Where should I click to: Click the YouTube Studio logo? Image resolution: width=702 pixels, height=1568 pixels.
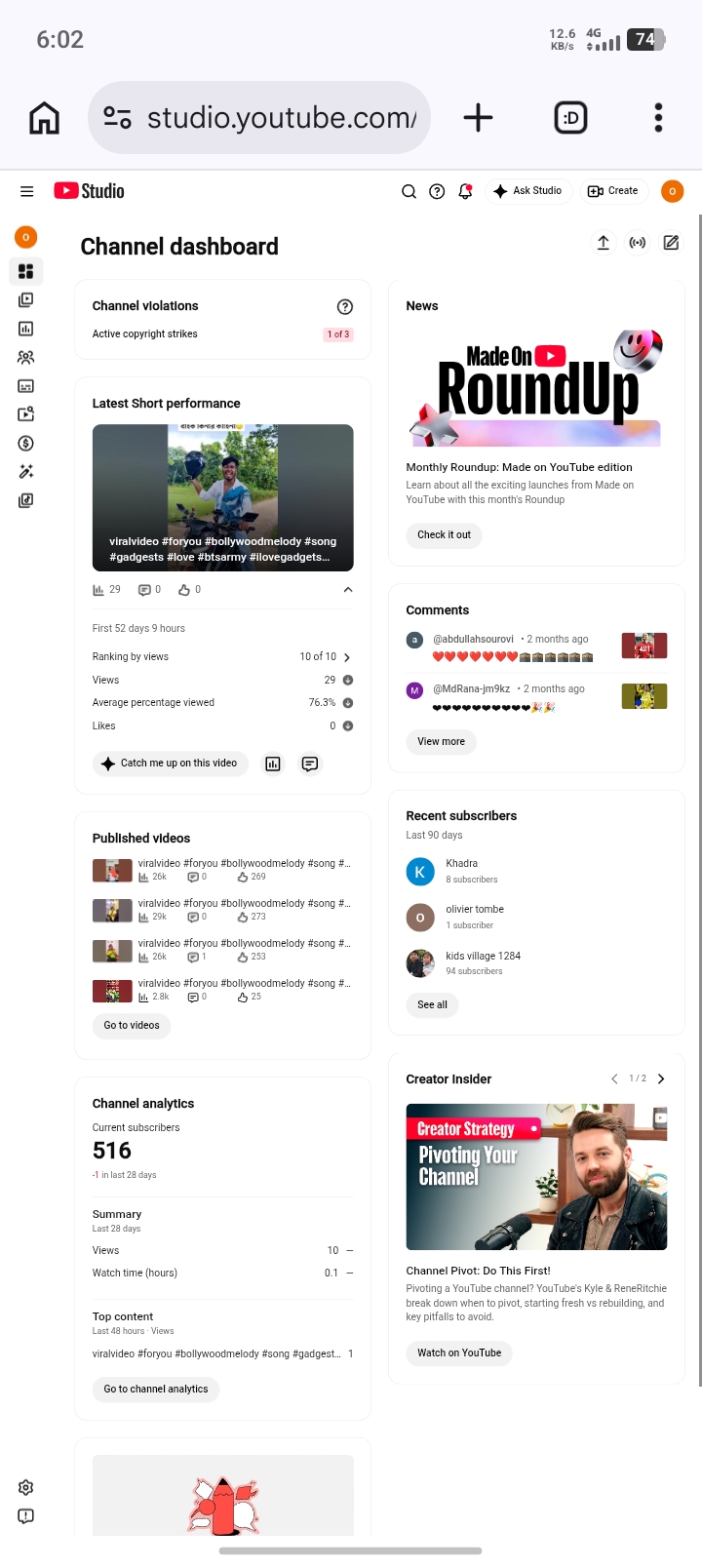point(89,191)
